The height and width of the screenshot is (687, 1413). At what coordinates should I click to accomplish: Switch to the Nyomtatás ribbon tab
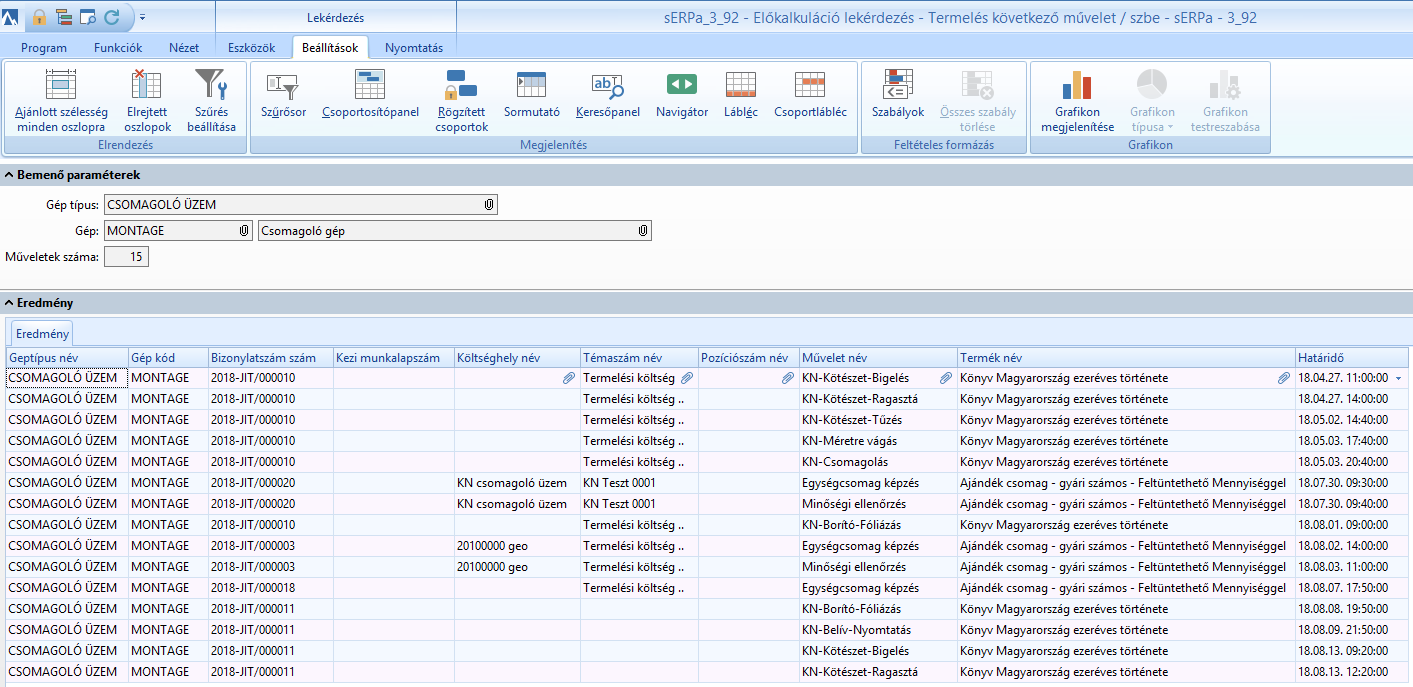point(413,48)
